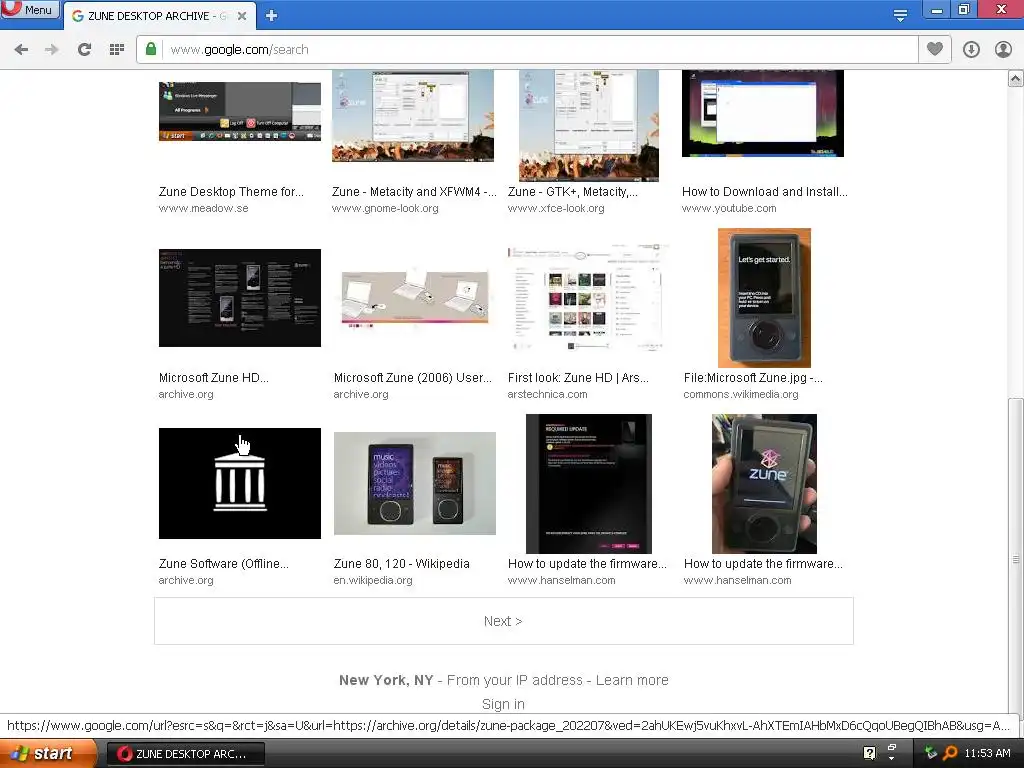Viewport: 1024px width, 768px height.
Task: Open a new tab with the plus button
Action: pos(272,16)
